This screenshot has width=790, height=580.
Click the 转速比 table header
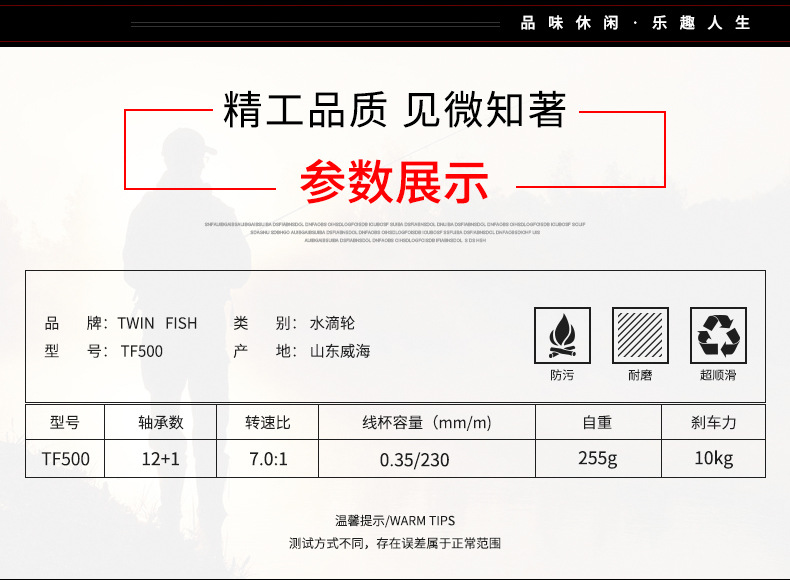(x=268, y=422)
